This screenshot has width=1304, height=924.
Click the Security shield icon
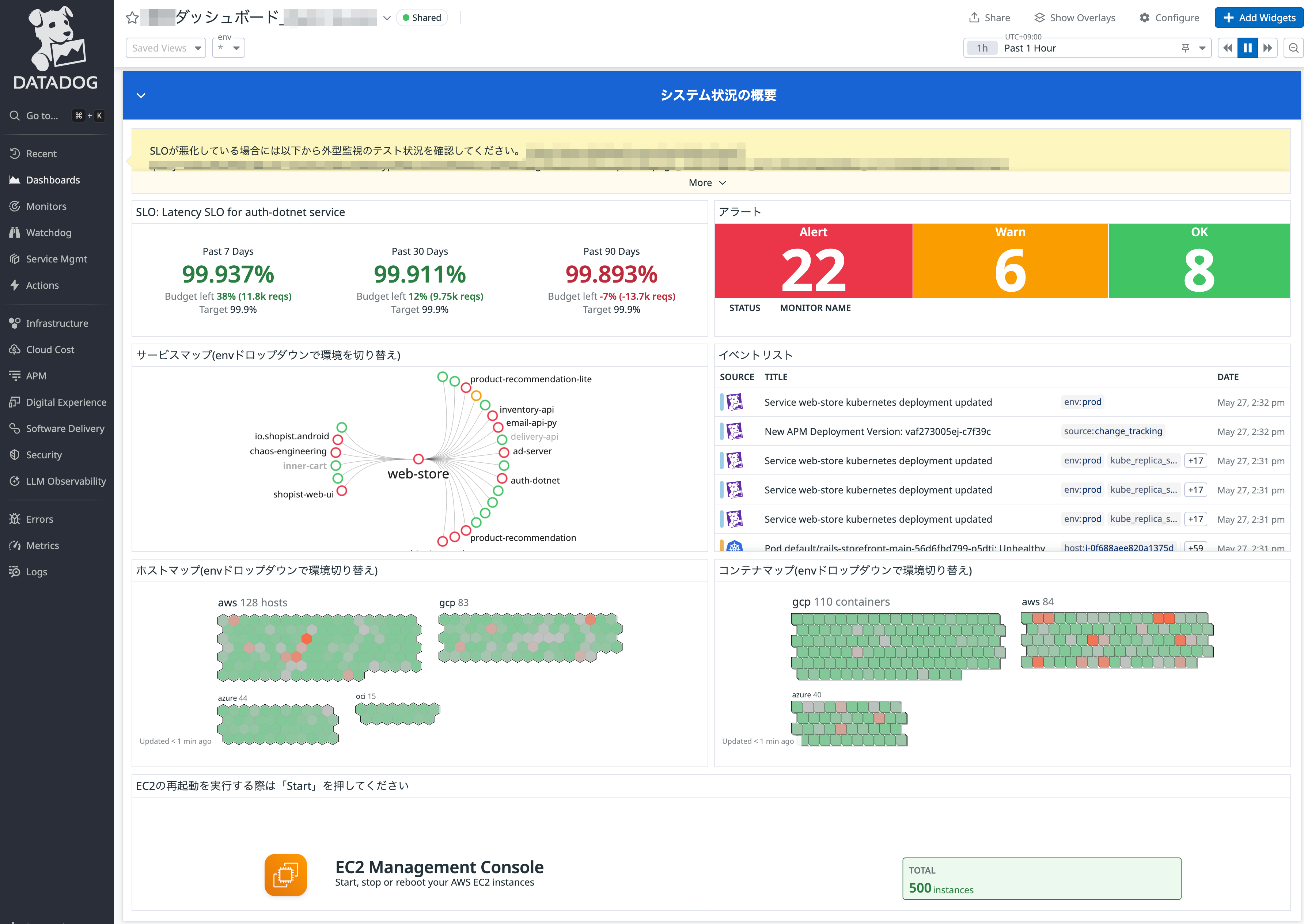(x=15, y=455)
